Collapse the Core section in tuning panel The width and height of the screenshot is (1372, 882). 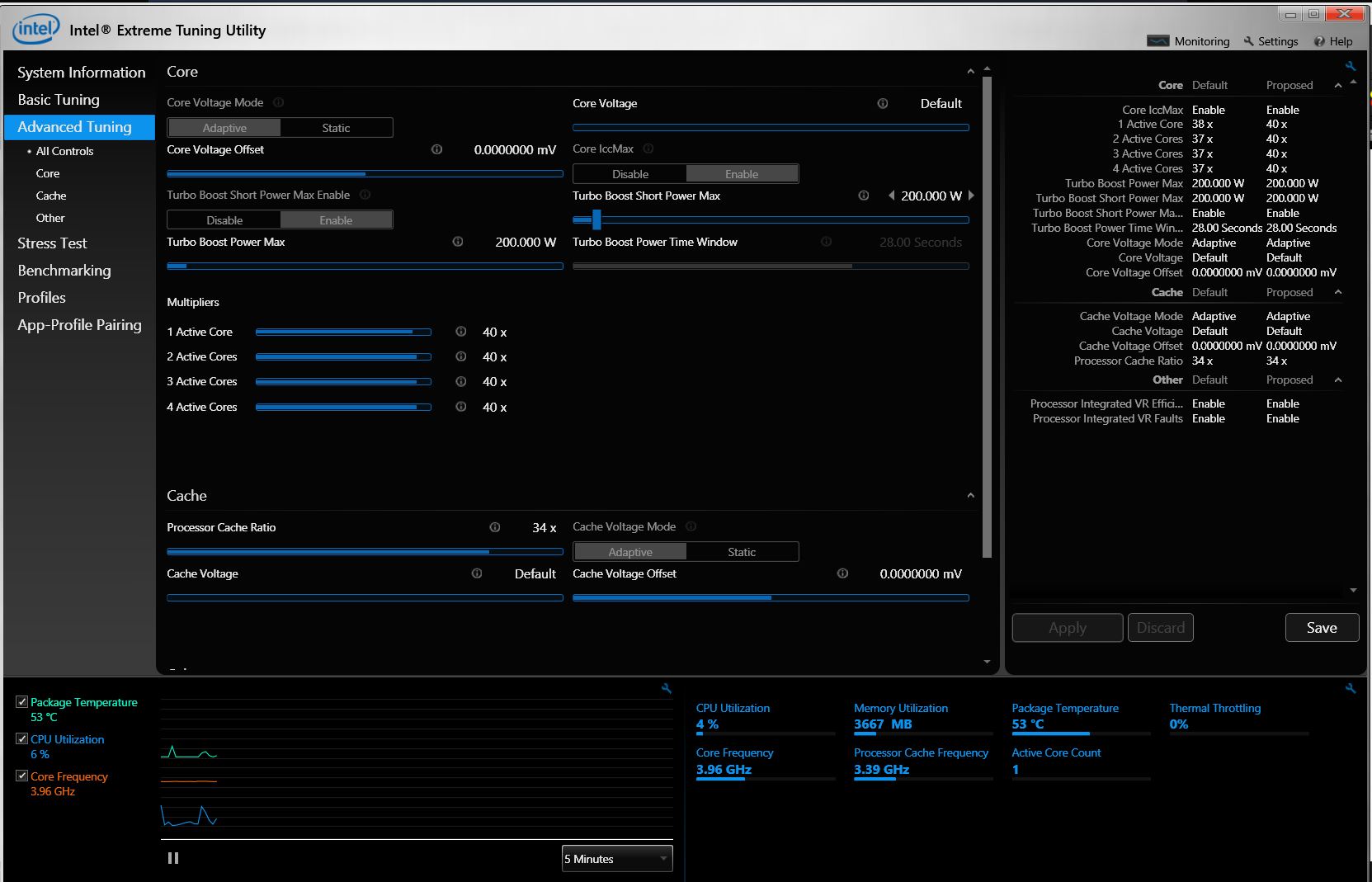pyautogui.click(x=970, y=72)
